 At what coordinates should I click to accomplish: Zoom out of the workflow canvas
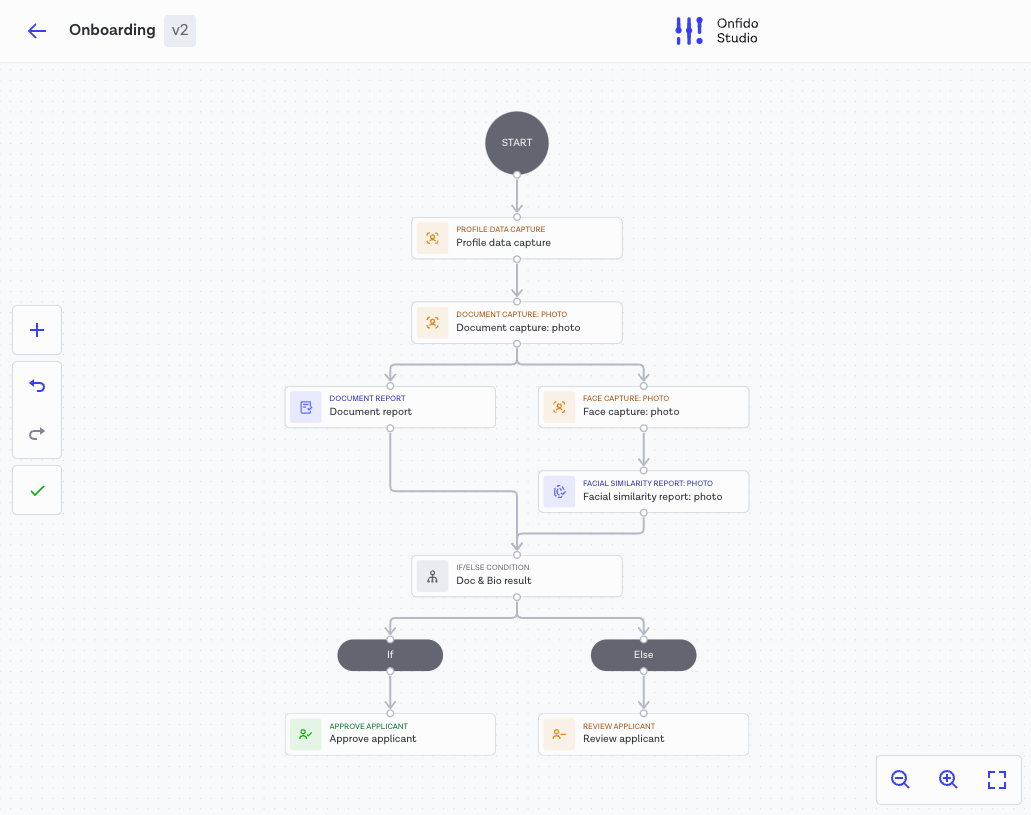click(x=900, y=779)
